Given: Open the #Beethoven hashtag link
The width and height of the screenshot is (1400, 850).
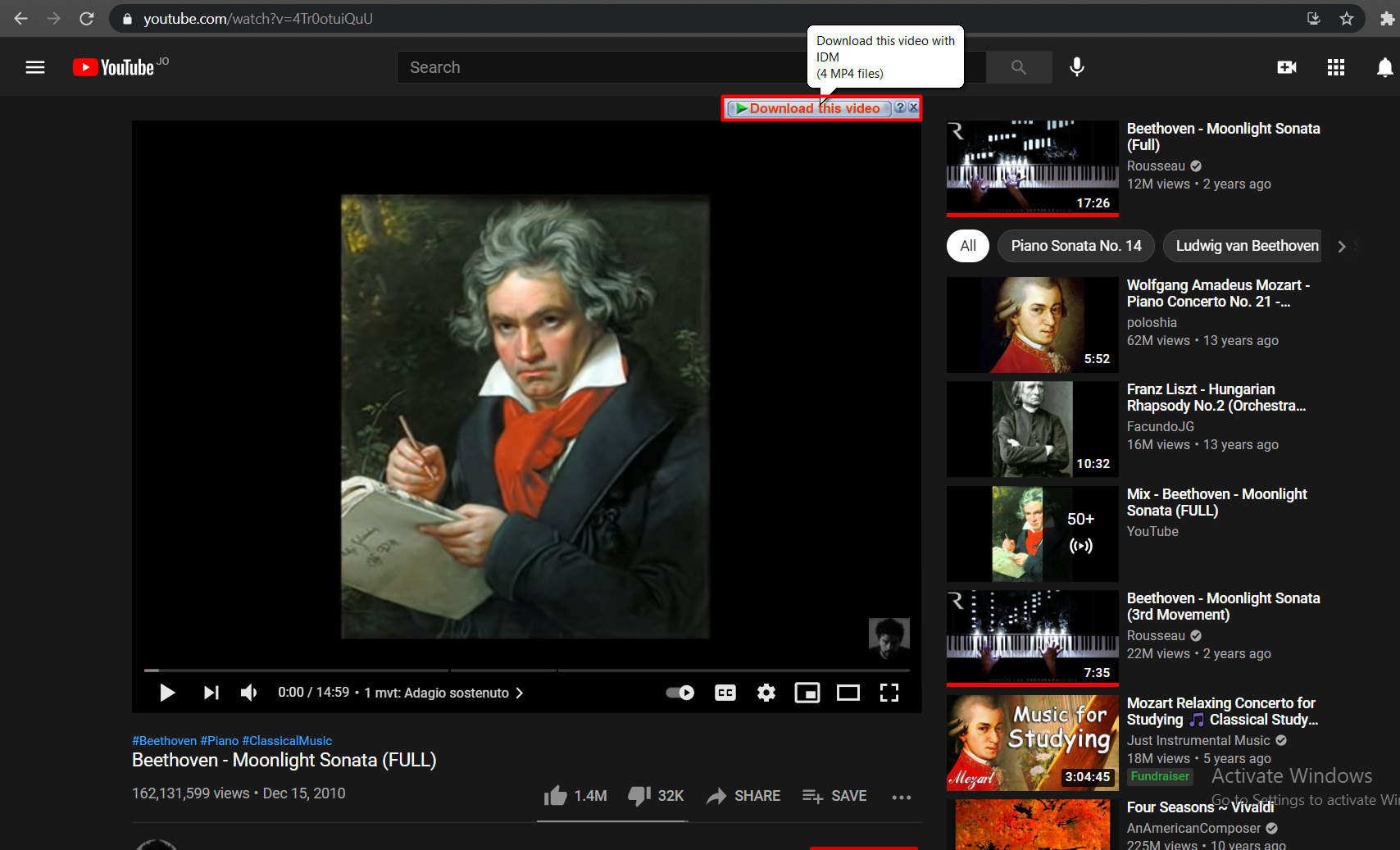Looking at the screenshot, I should (x=164, y=740).
